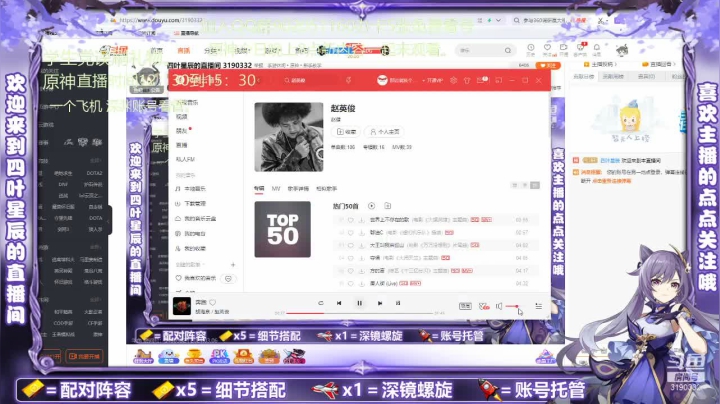The width and height of the screenshot is (720, 404).
Task: Toggle the loop play mode icon
Action: point(321,303)
